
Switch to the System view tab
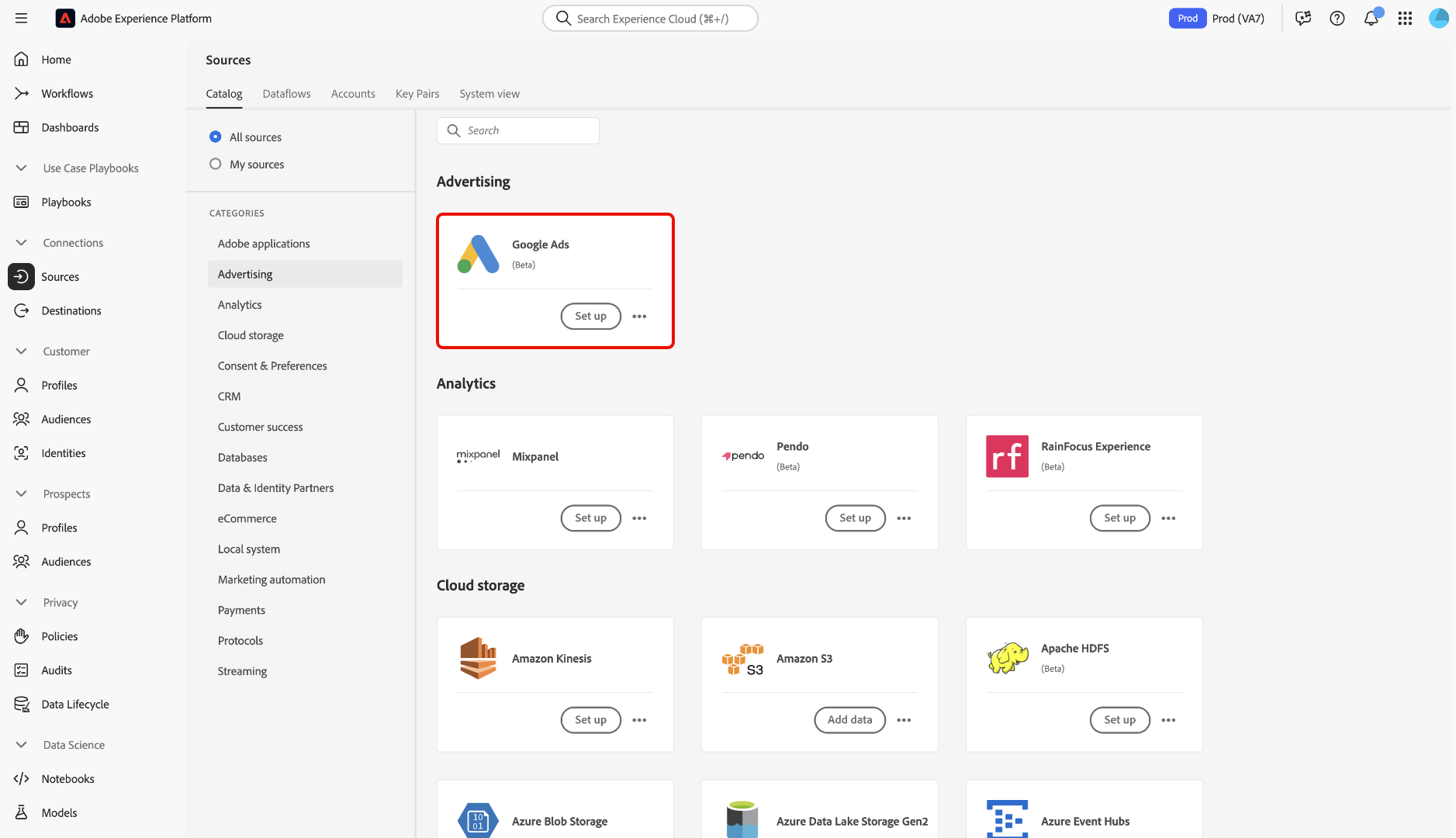489,94
